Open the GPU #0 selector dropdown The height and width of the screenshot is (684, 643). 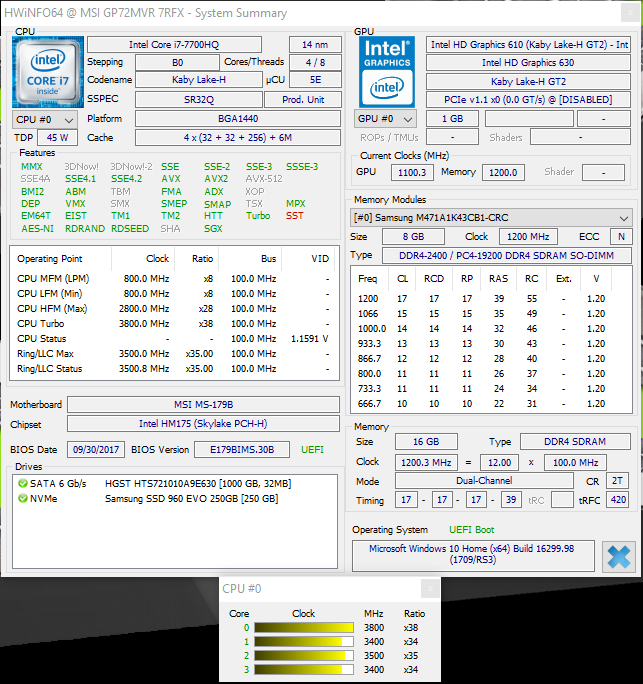385,119
